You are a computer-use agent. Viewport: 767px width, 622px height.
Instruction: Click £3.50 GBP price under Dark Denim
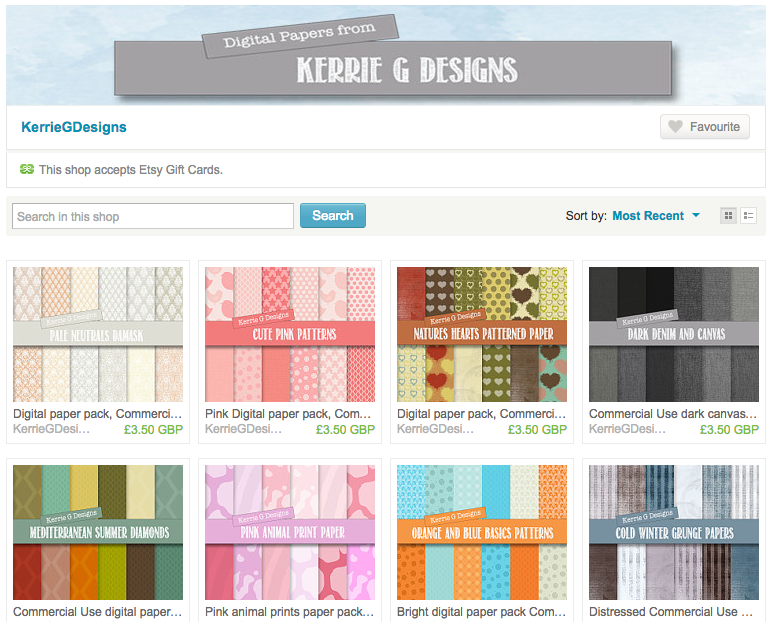pos(729,430)
